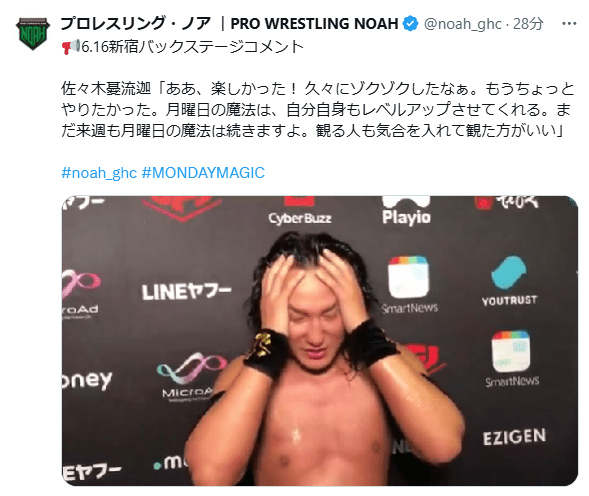Click the lower SmartNews icon in the video

pyautogui.click(x=511, y=351)
